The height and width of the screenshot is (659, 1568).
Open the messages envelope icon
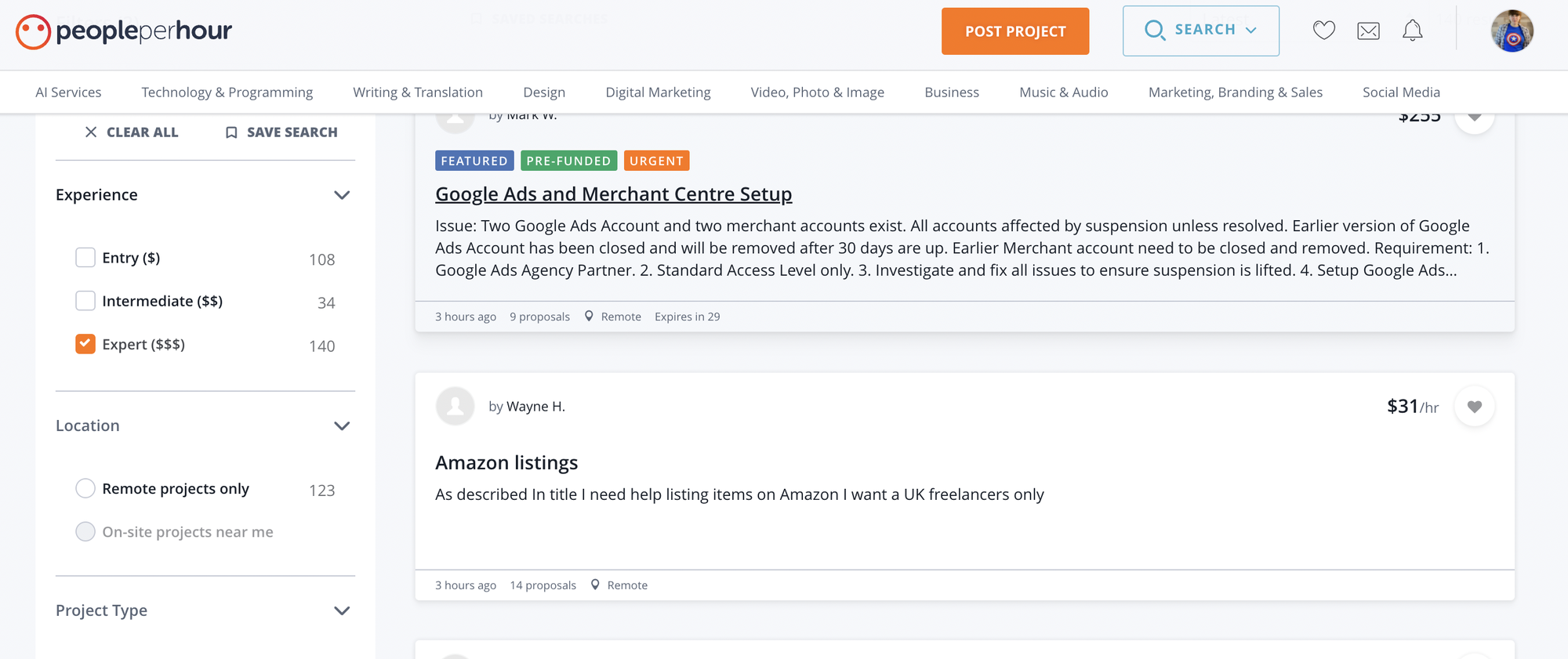(1368, 31)
